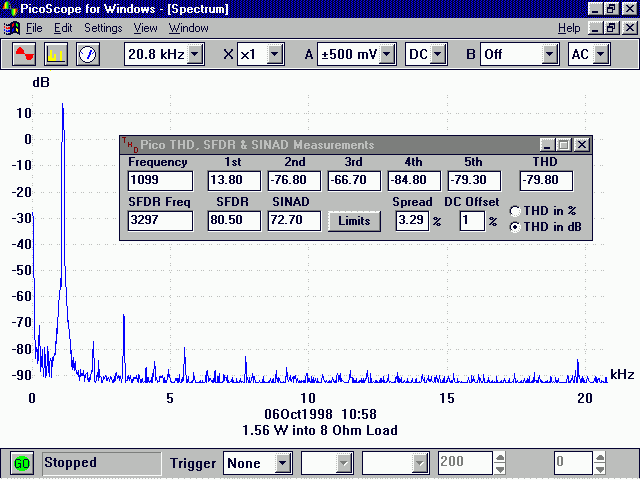The height and width of the screenshot is (480, 640).
Task: Open the File menu
Action: (34, 28)
